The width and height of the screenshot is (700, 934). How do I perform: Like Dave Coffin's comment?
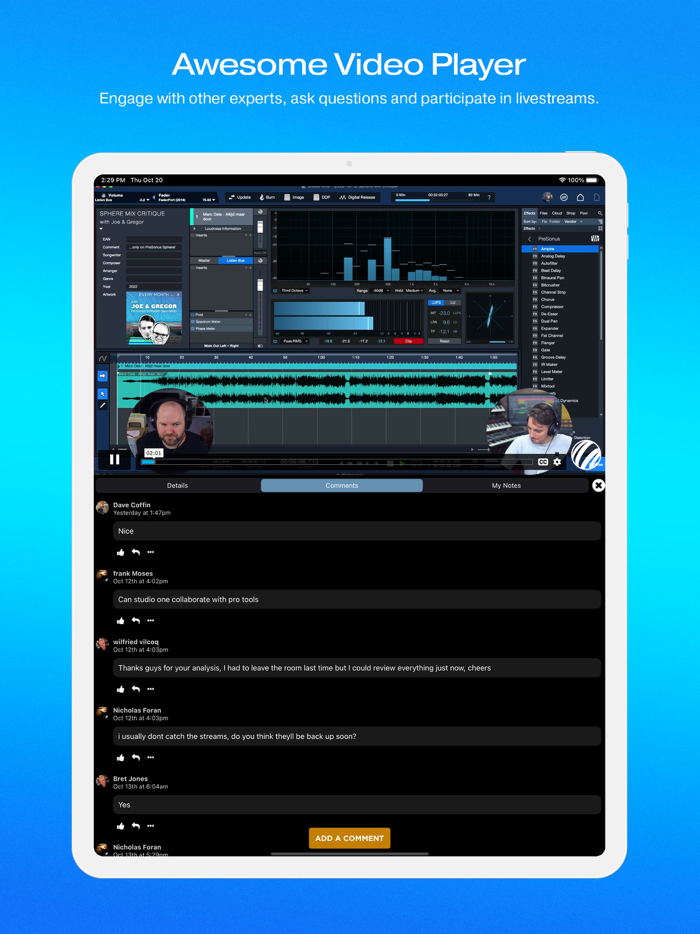(120, 552)
